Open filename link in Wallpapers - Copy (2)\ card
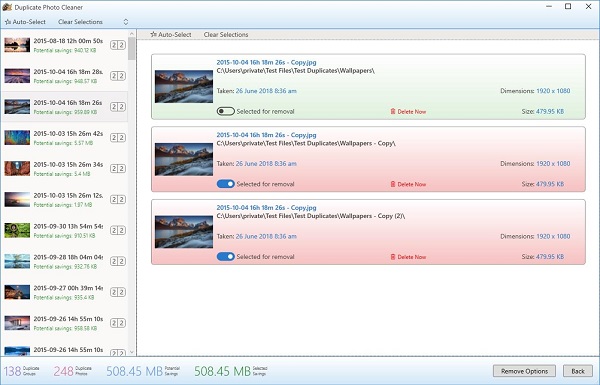The width and height of the screenshot is (600, 385). [266, 208]
